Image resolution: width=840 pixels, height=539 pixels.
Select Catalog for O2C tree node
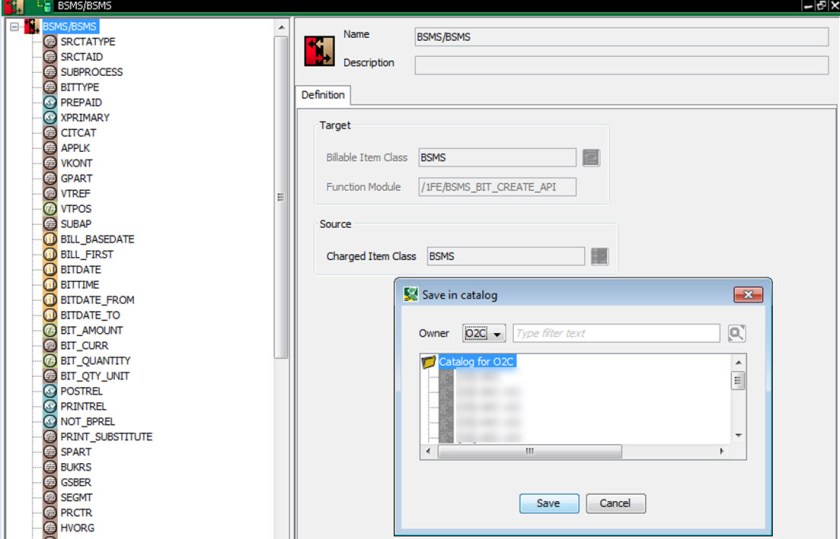pyautogui.click(x=477, y=362)
